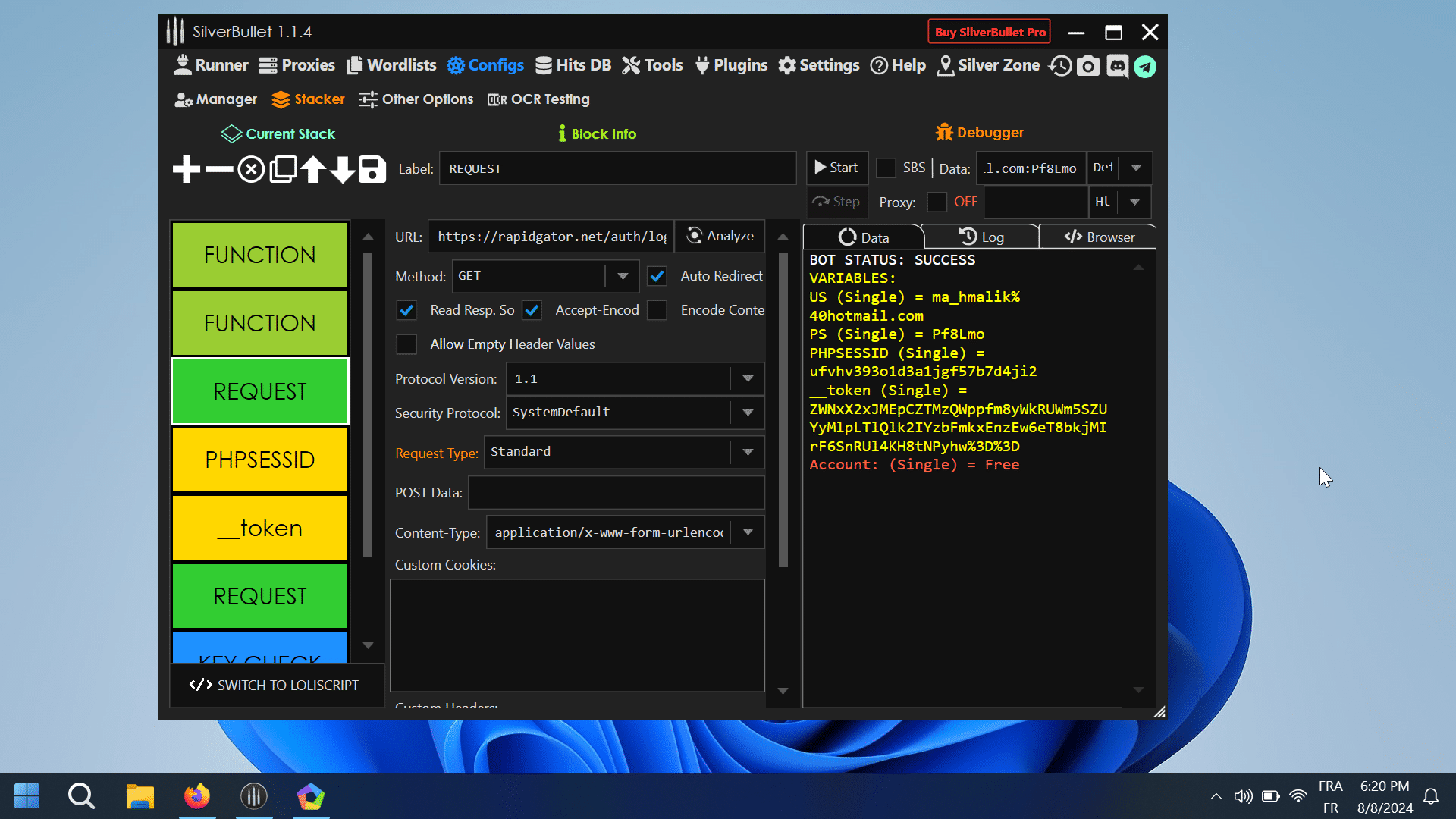Open the Telegram channel icon
Viewport: 1456px width, 819px height.
pos(1145,67)
